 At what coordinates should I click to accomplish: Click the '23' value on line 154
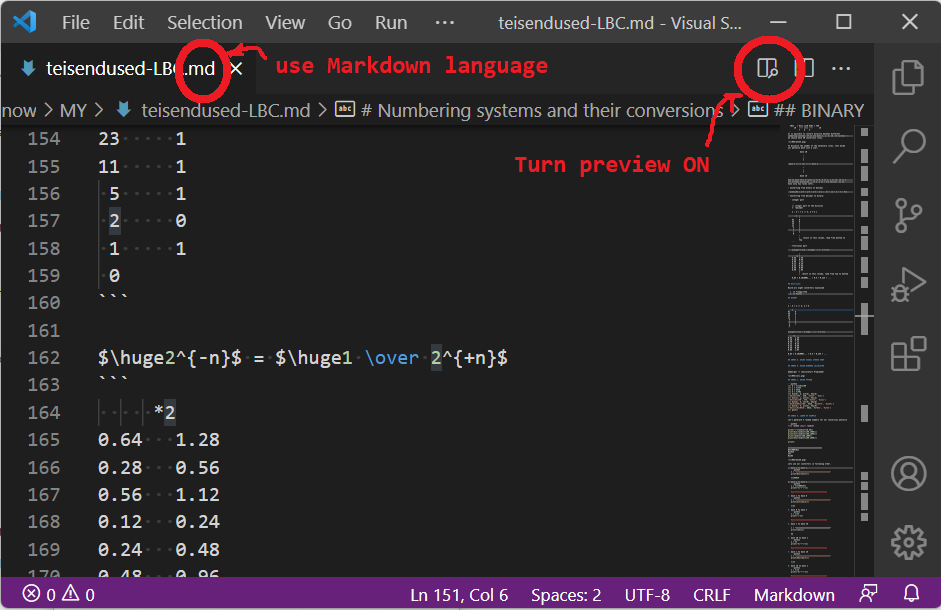point(109,139)
